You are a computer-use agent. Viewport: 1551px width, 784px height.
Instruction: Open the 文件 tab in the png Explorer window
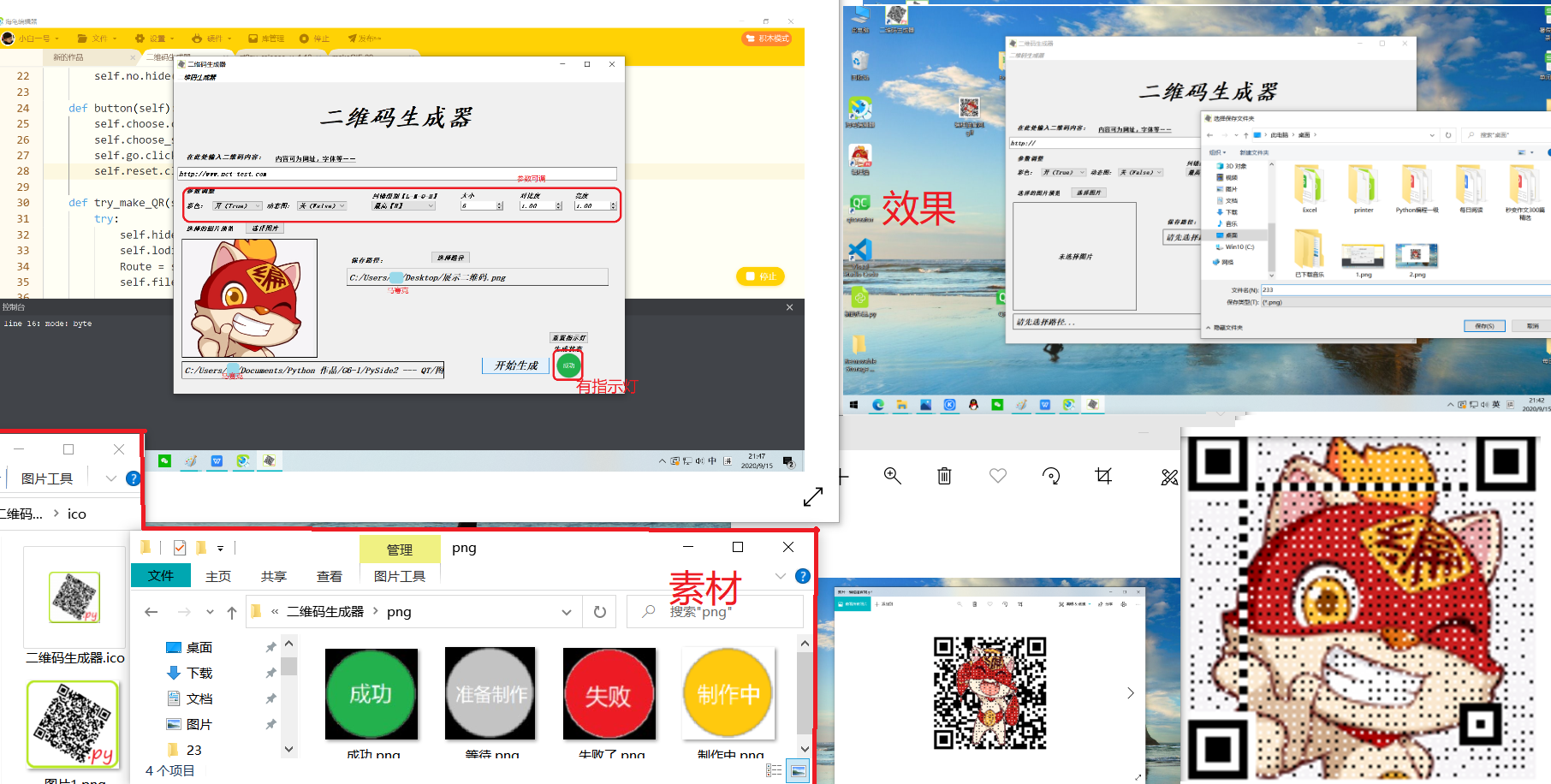click(160, 576)
